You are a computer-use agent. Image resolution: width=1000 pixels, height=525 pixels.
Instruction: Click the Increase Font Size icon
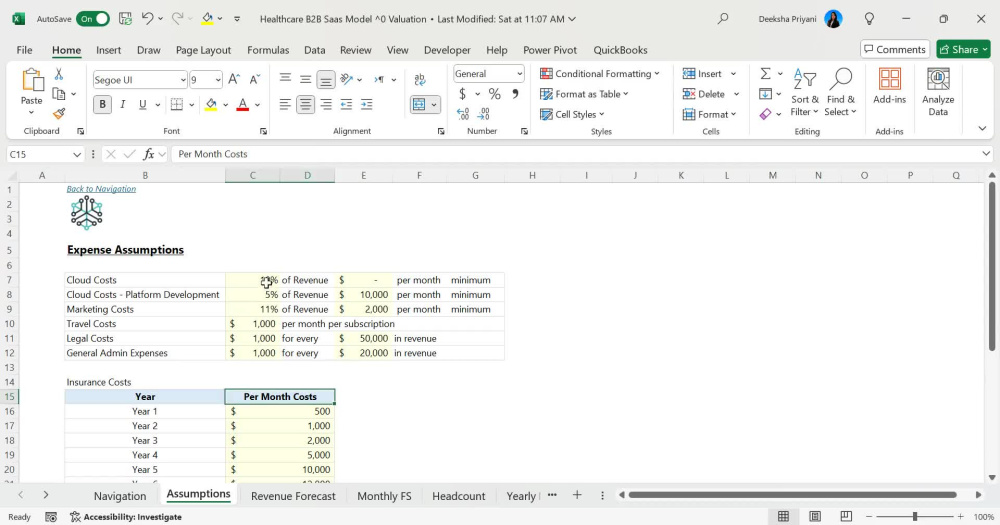coord(234,80)
